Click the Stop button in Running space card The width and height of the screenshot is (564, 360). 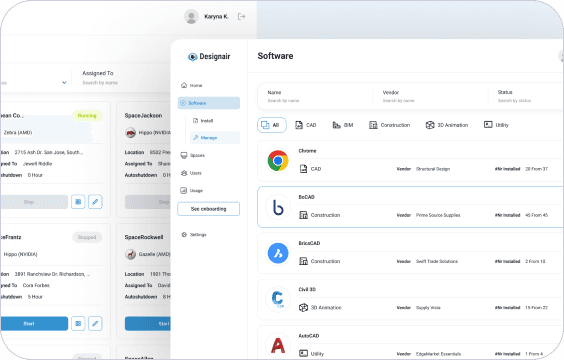pos(34,202)
